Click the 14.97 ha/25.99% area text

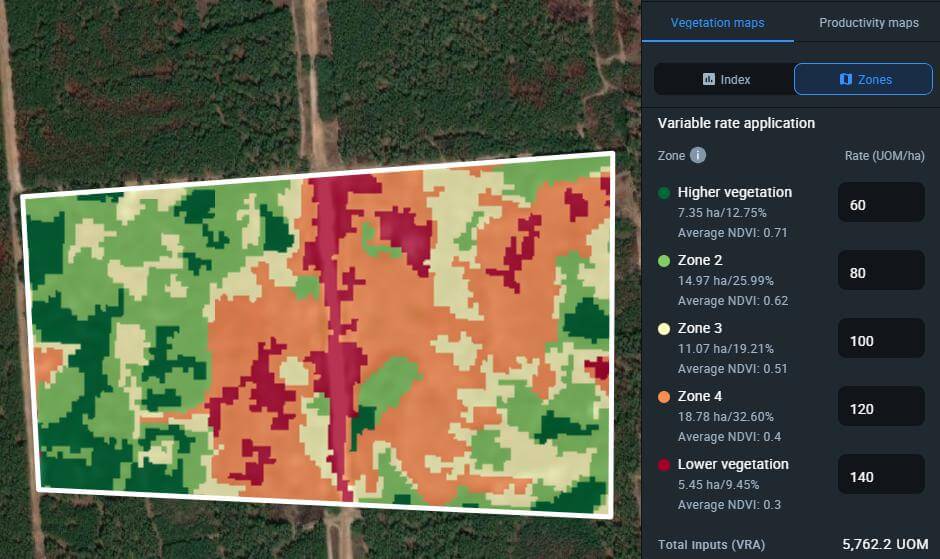click(x=725, y=281)
